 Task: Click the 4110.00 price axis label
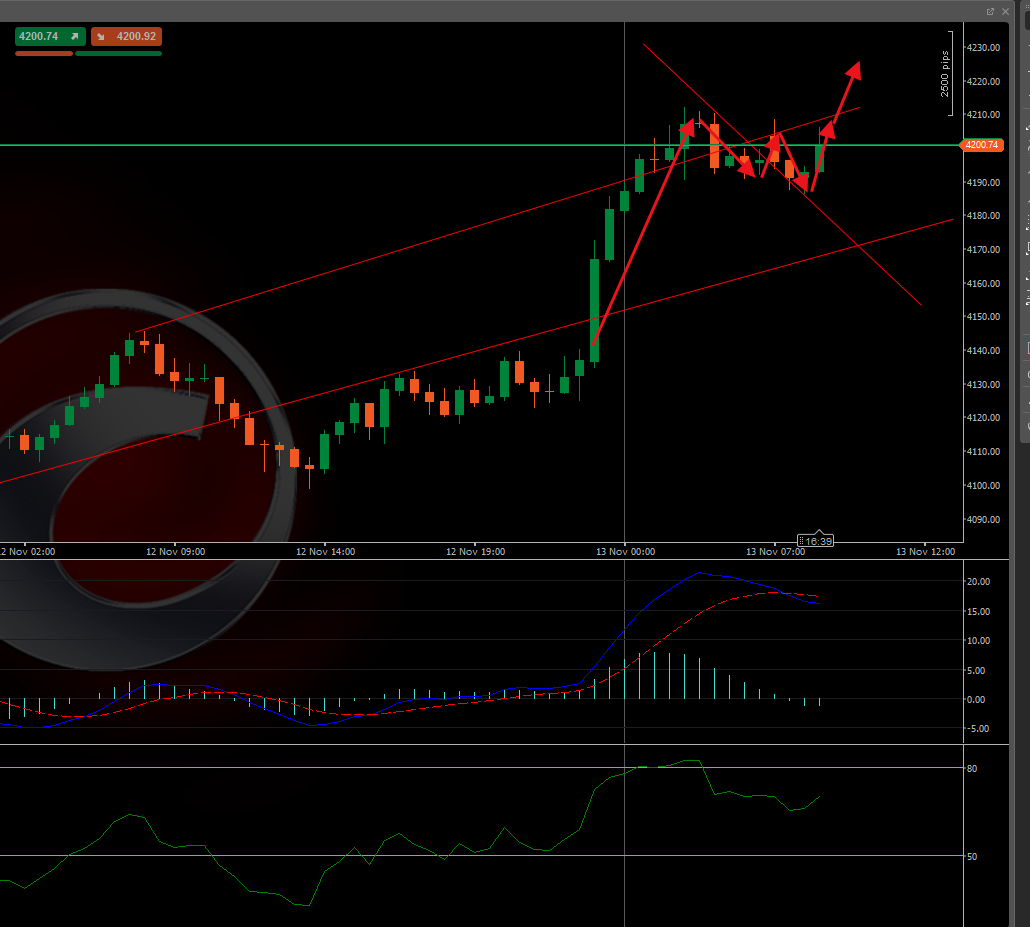point(983,452)
